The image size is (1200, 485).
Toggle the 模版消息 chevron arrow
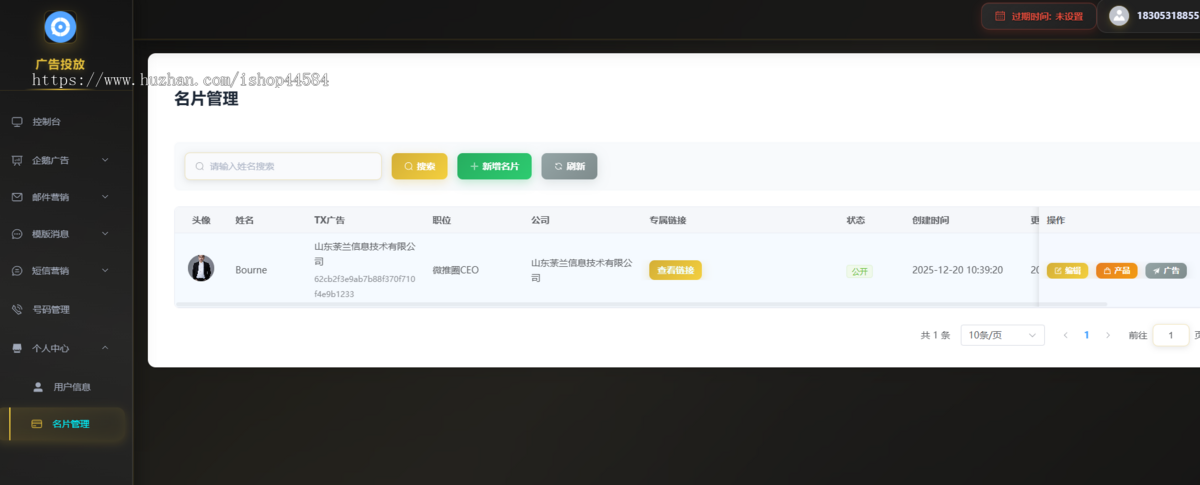tap(105, 234)
